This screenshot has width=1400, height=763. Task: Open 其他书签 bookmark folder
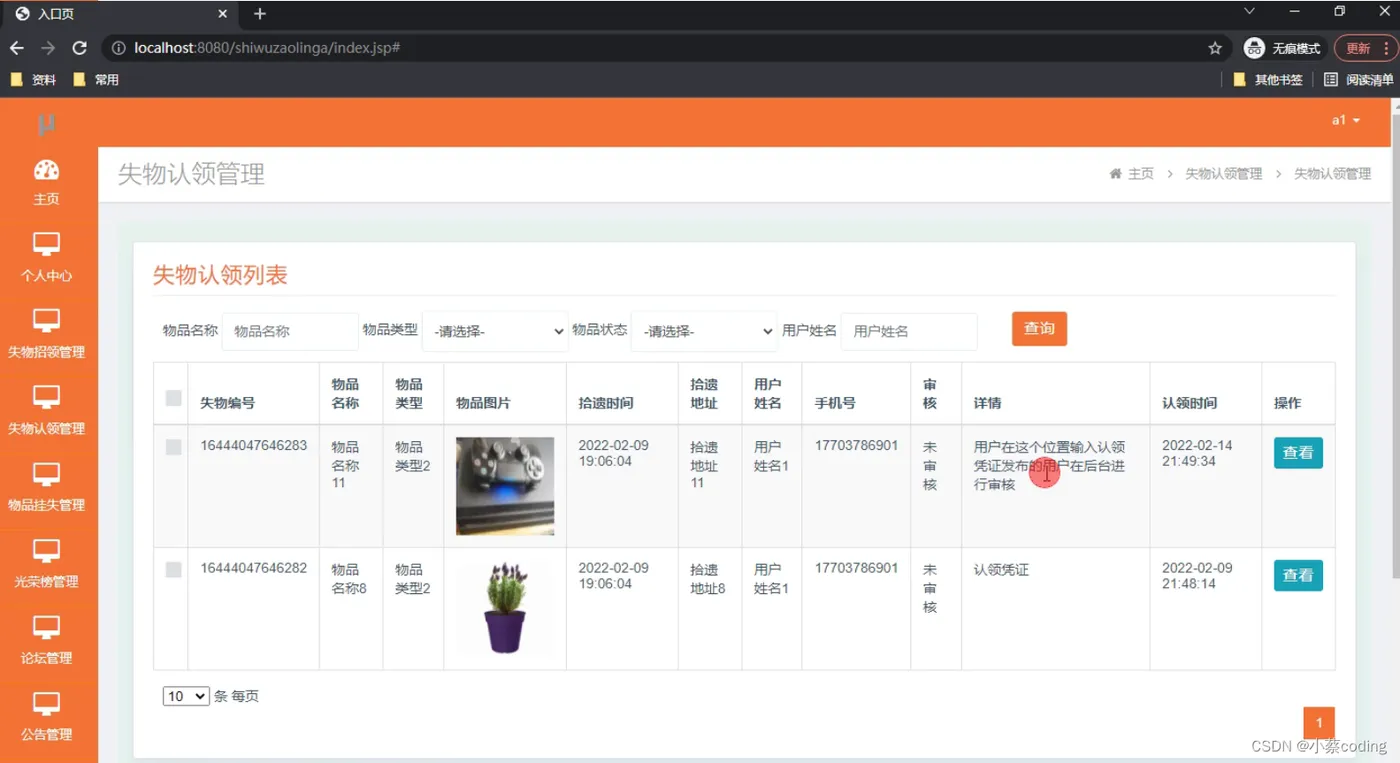1268,79
